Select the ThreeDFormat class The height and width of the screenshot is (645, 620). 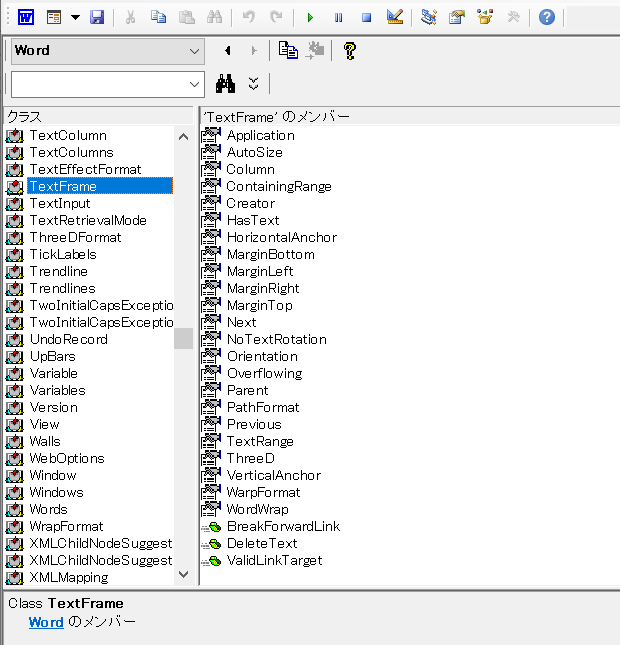tap(76, 237)
